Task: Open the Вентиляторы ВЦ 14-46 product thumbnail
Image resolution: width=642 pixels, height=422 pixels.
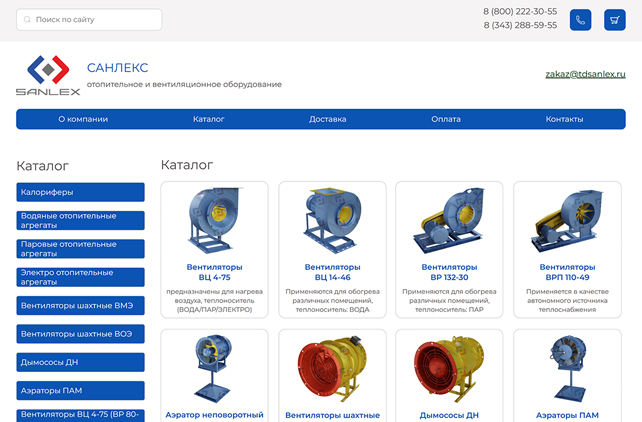Action: (x=332, y=222)
